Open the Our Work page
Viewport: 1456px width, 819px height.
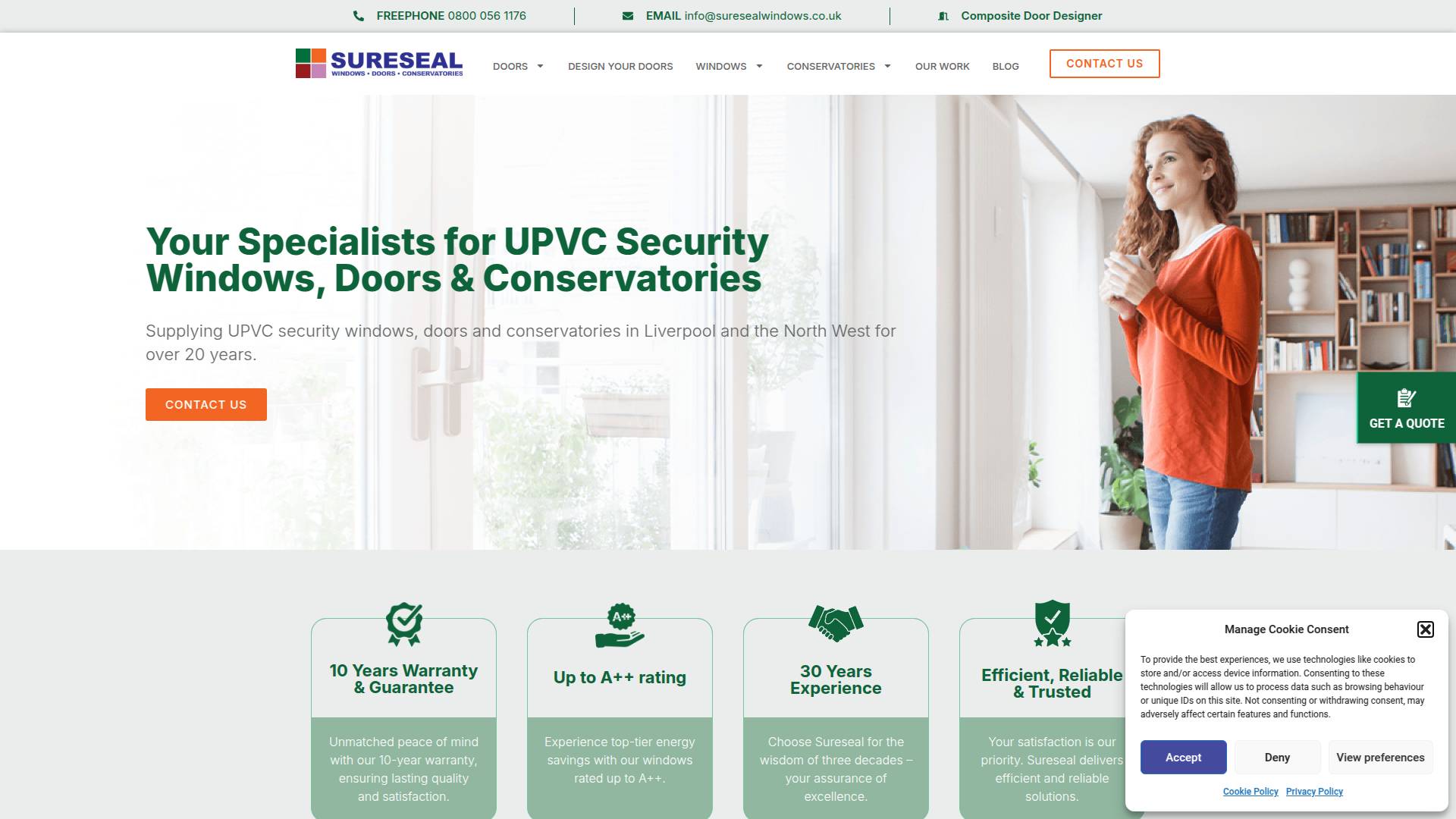click(943, 67)
